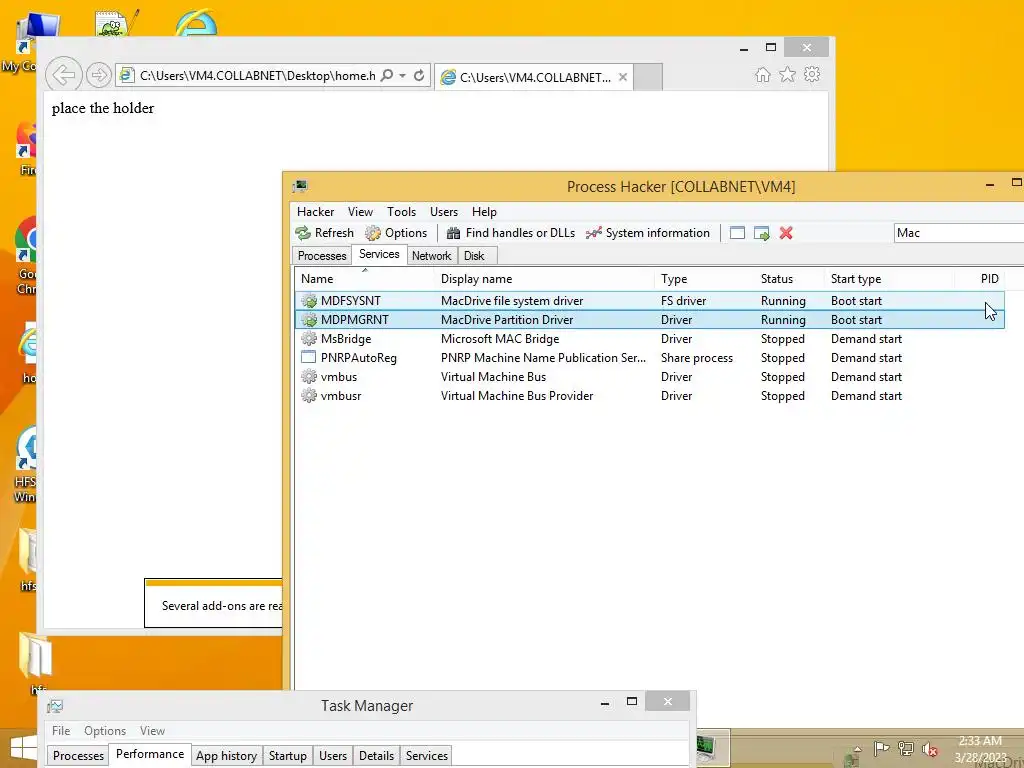The height and width of the screenshot is (768, 1024).
Task: Refresh the page in Internet Explorer
Action: tap(419, 76)
